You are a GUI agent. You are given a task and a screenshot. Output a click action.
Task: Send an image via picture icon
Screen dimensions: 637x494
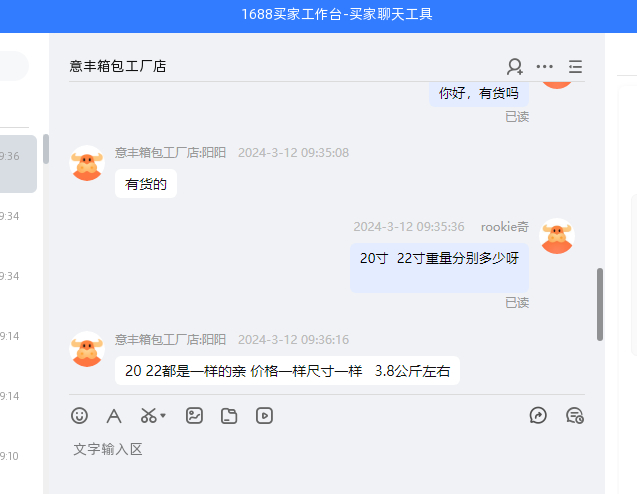[x=194, y=416]
